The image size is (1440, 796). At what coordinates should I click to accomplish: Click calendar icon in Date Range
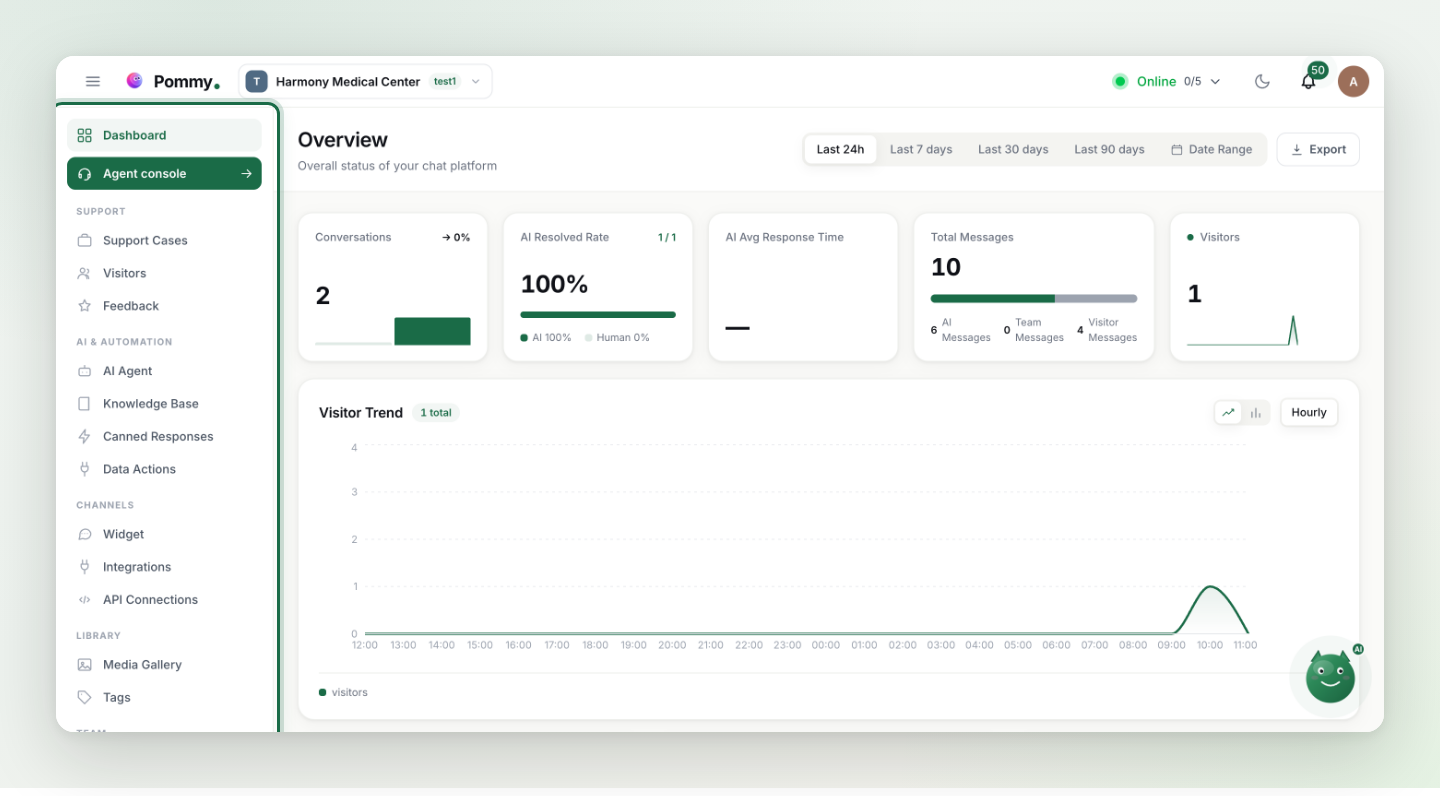pyautogui.click(x=1177, y=150)
